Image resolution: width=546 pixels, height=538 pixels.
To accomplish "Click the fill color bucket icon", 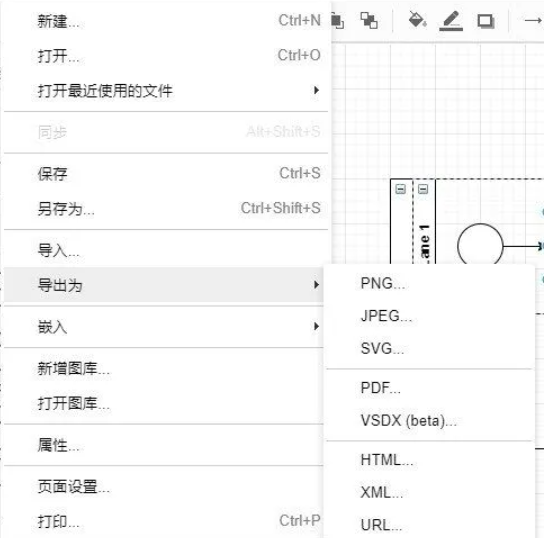I will click(417, 20).
